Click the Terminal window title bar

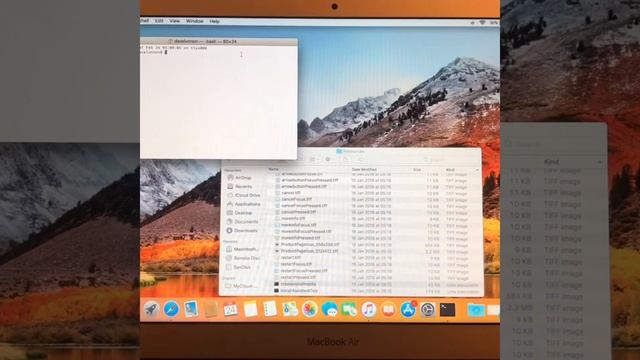pyautogui.click(x=218, y=41)
